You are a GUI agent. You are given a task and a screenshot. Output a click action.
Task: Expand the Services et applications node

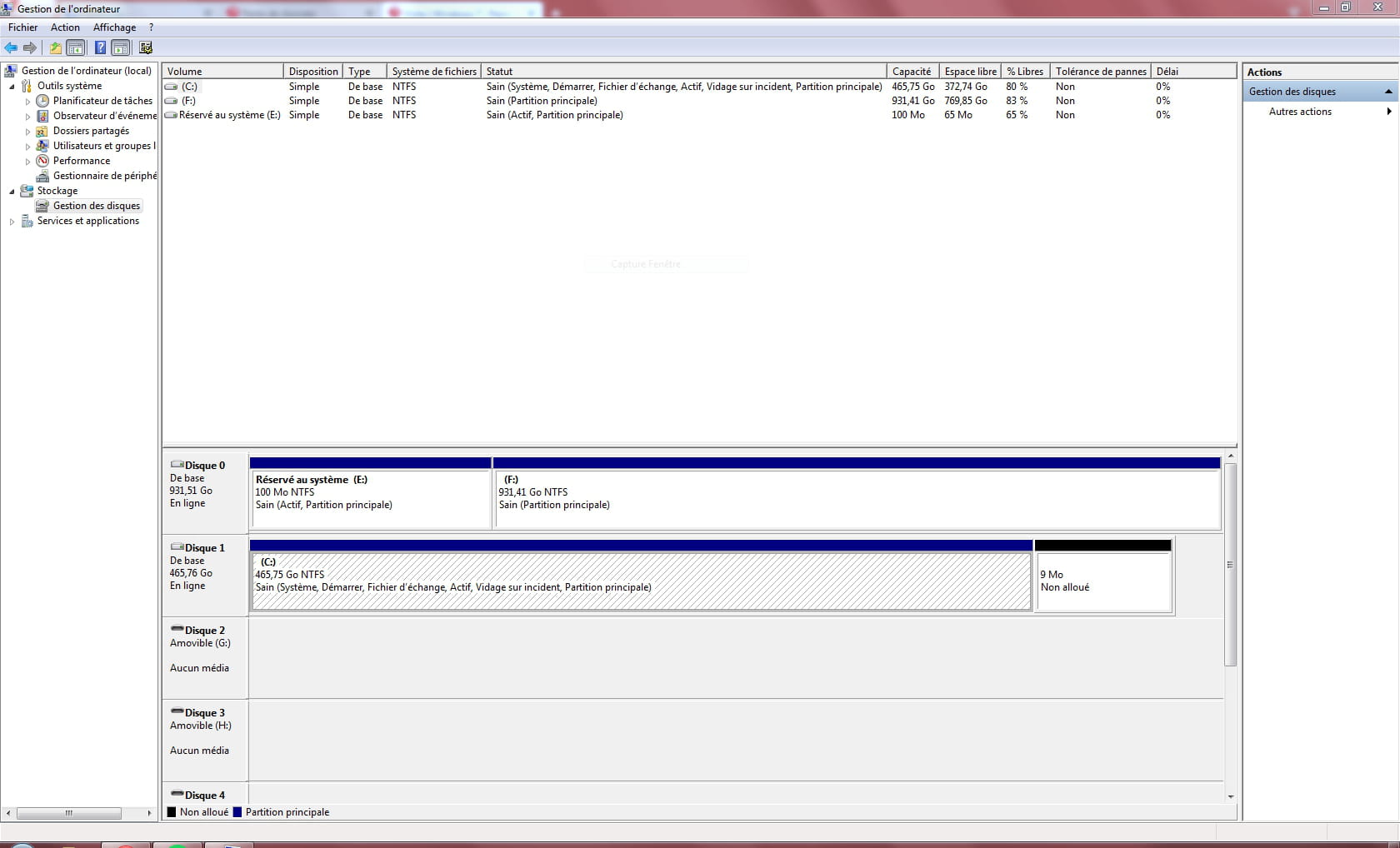[12, 222]
